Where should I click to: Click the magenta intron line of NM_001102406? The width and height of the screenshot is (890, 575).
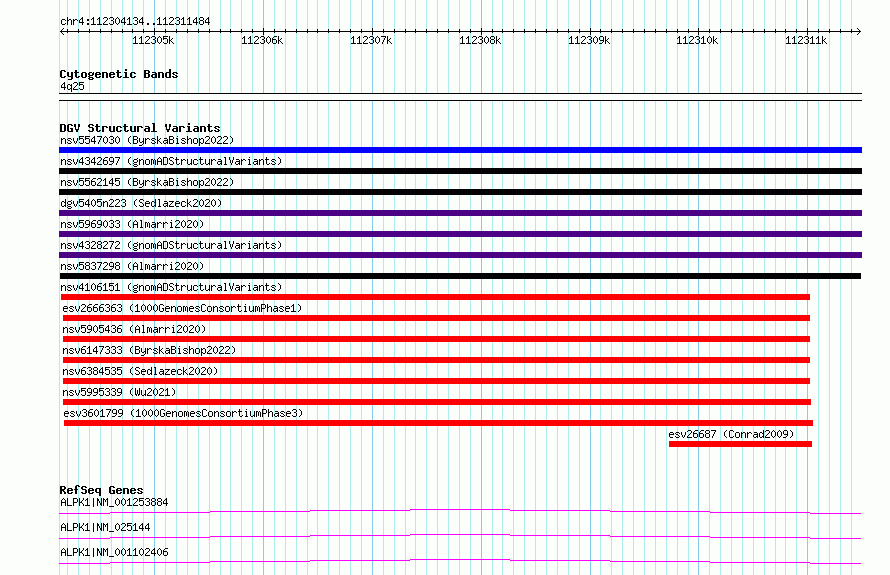click(460, 560)
